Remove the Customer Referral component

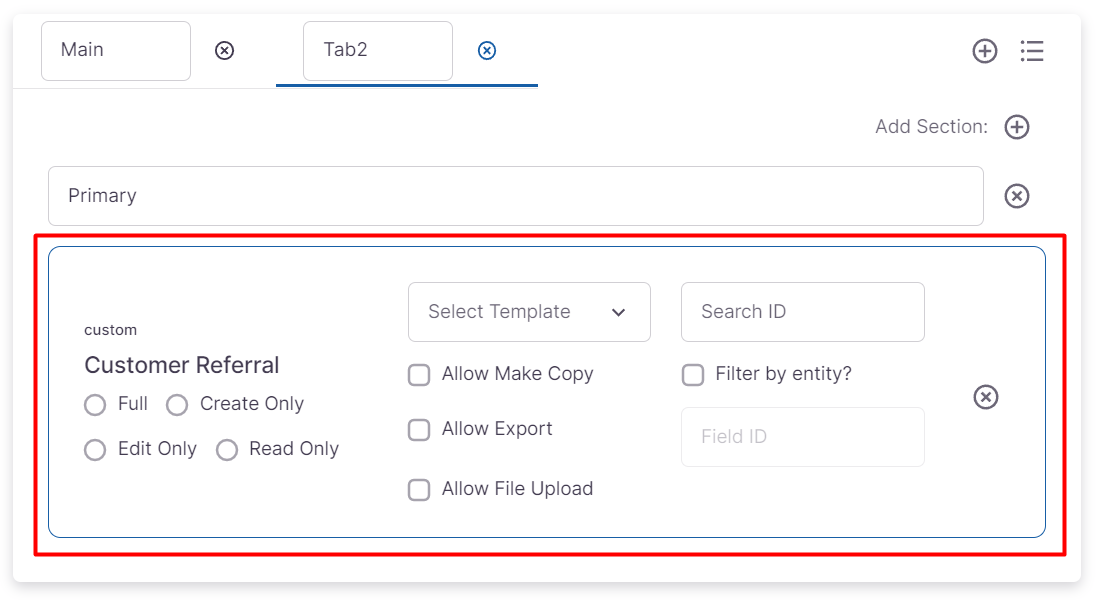click(986, 398)
